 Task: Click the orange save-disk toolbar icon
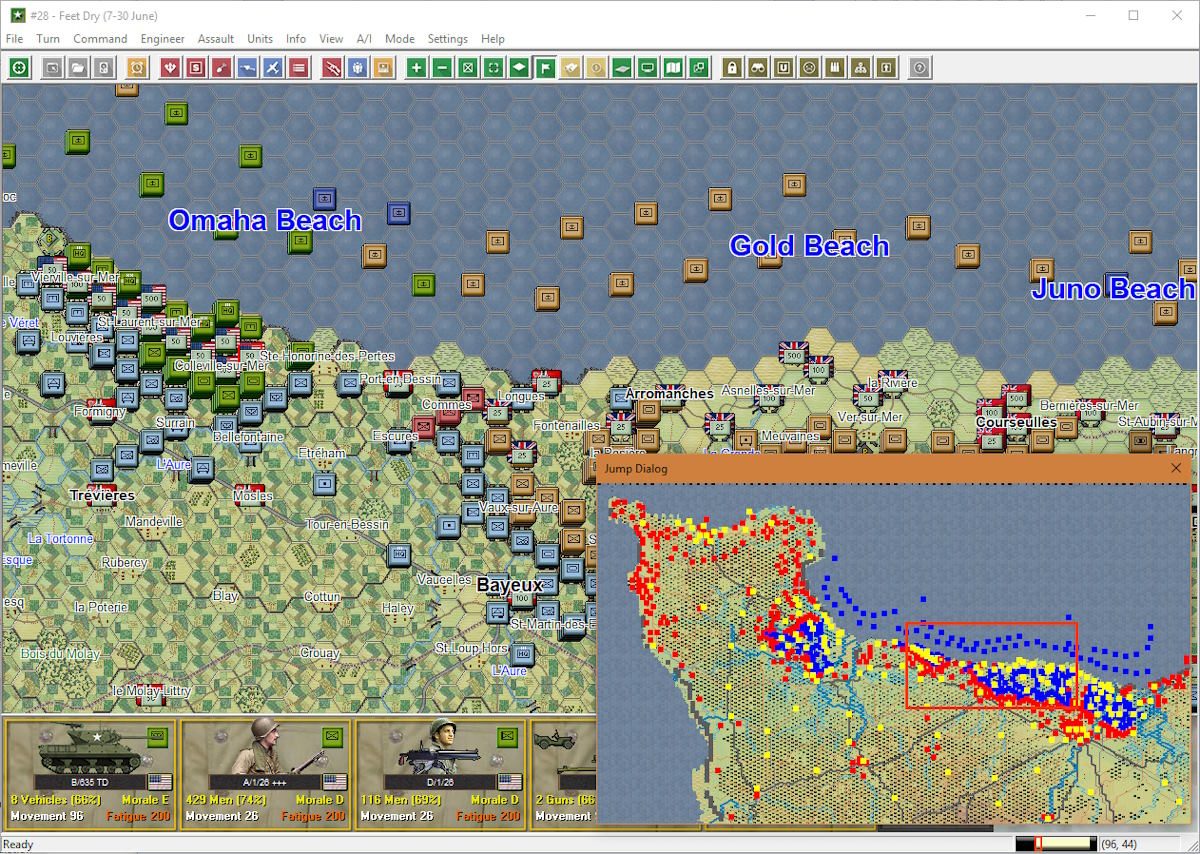coord(382,68)
